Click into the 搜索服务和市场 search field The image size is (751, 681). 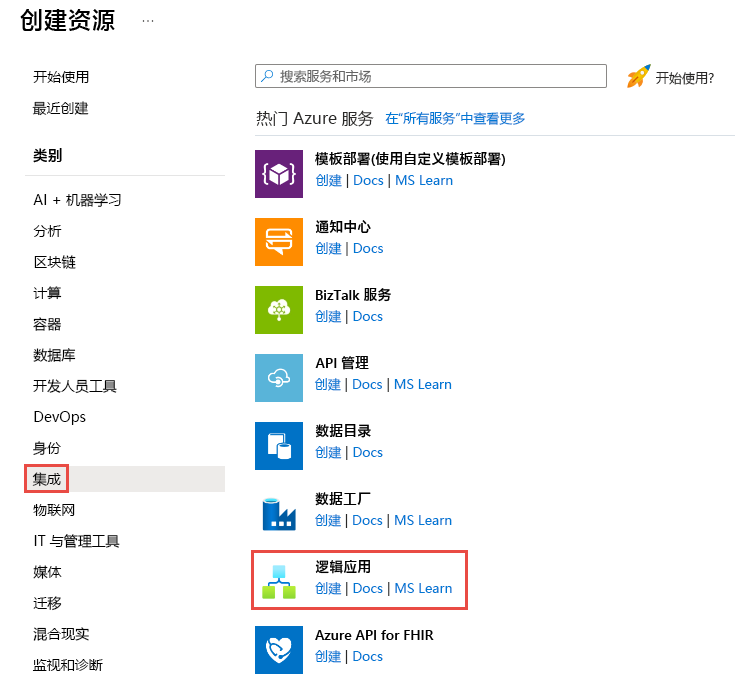pos(431,76)
